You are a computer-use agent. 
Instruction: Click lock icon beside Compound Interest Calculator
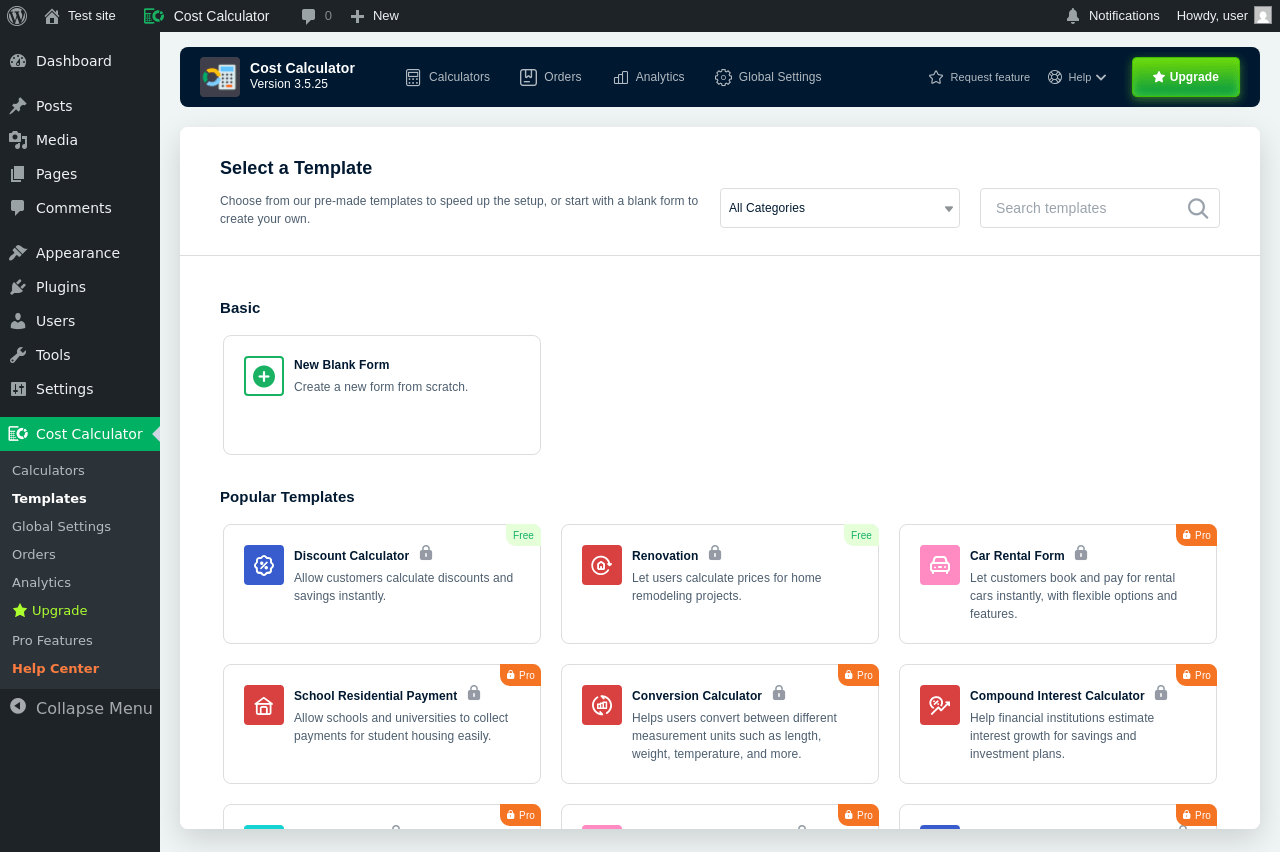pos(1161,693)
